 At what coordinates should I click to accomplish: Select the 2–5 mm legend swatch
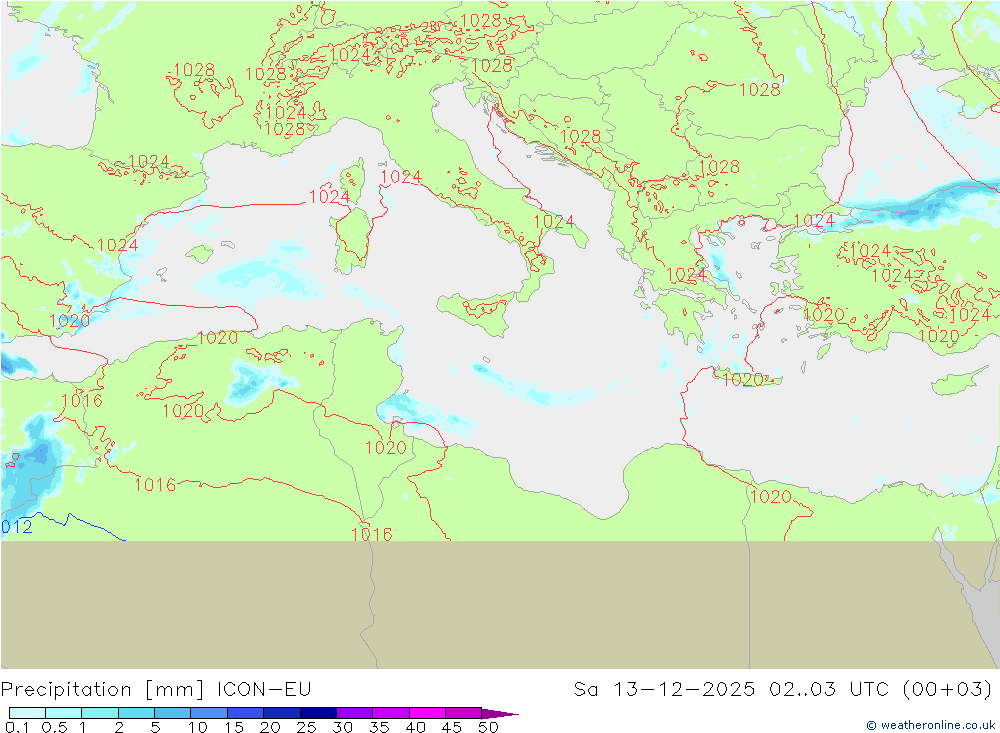point(136,713)
